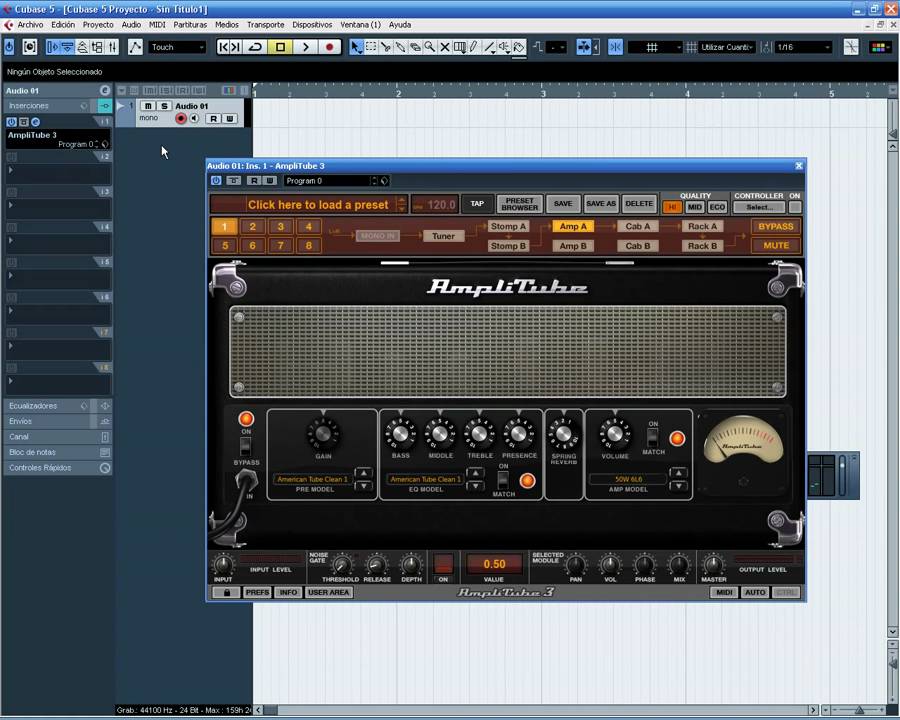Record-enable the Audio 01 track
The image size is (900, 720).
181,118
